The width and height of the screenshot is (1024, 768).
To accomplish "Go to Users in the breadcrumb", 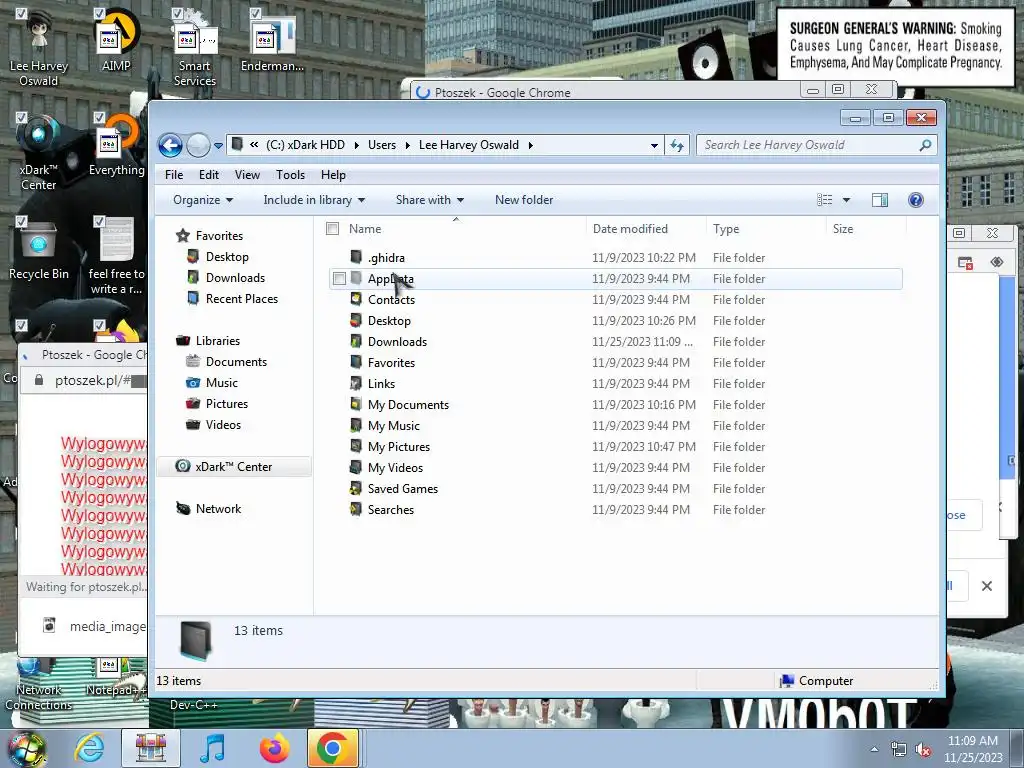I will pos(382,145).
